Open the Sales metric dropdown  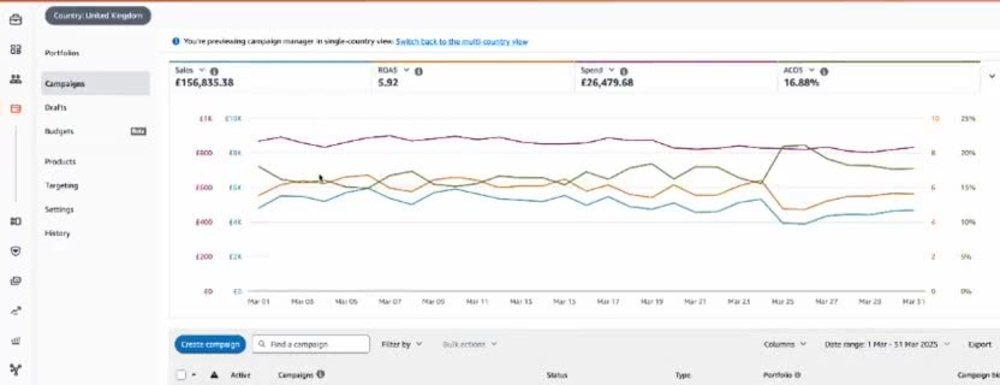coord(202,70)
